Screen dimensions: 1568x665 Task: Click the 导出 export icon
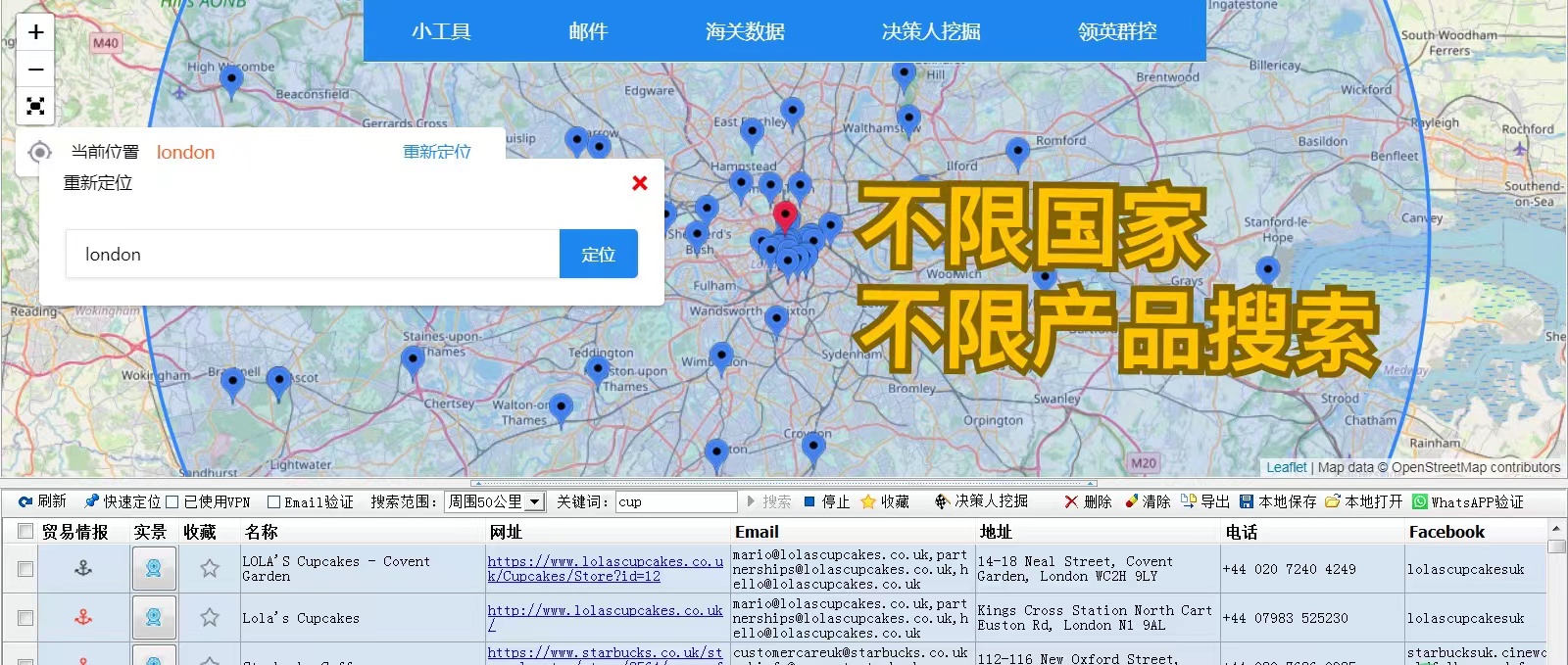tap(1189, 501)
